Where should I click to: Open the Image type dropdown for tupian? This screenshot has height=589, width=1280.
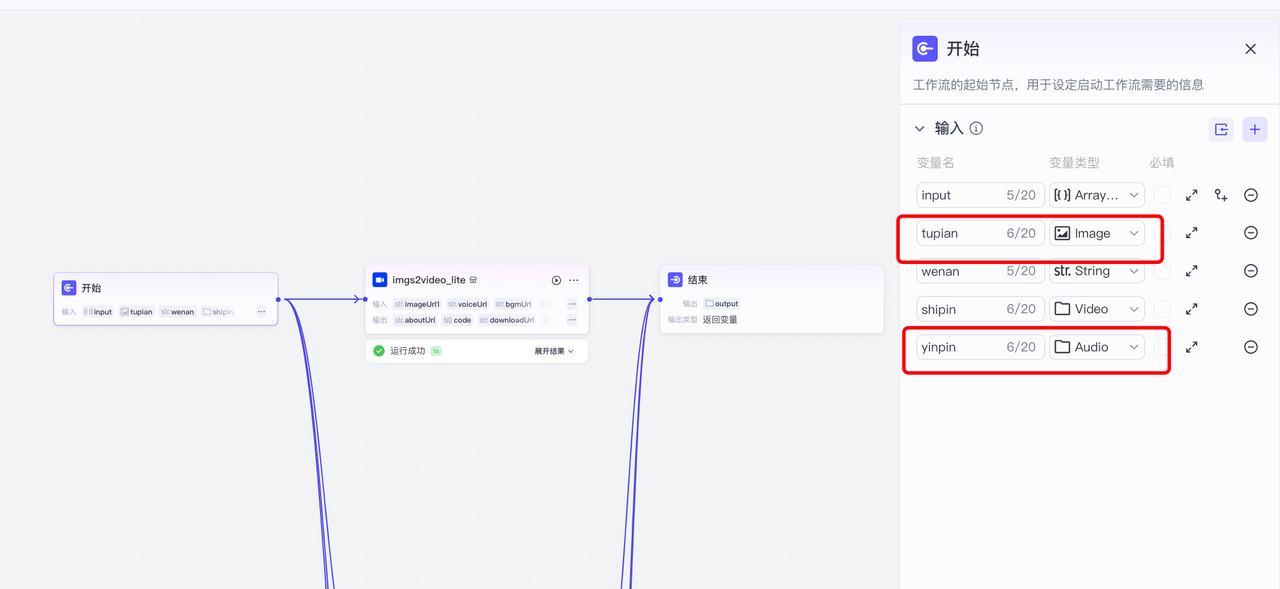(x=1097, y=232)
